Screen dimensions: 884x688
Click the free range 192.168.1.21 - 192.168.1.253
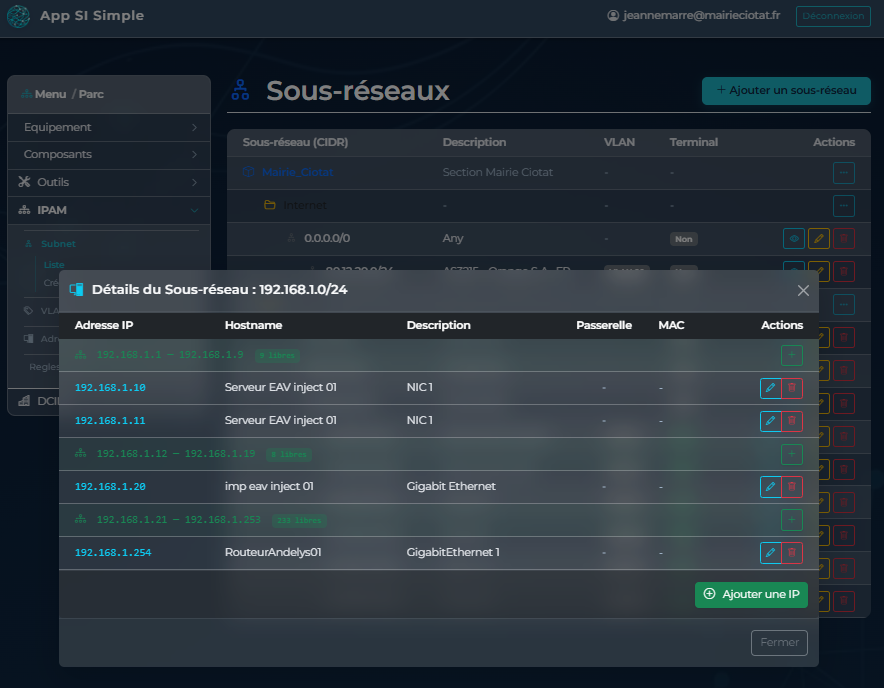point(179,520)
